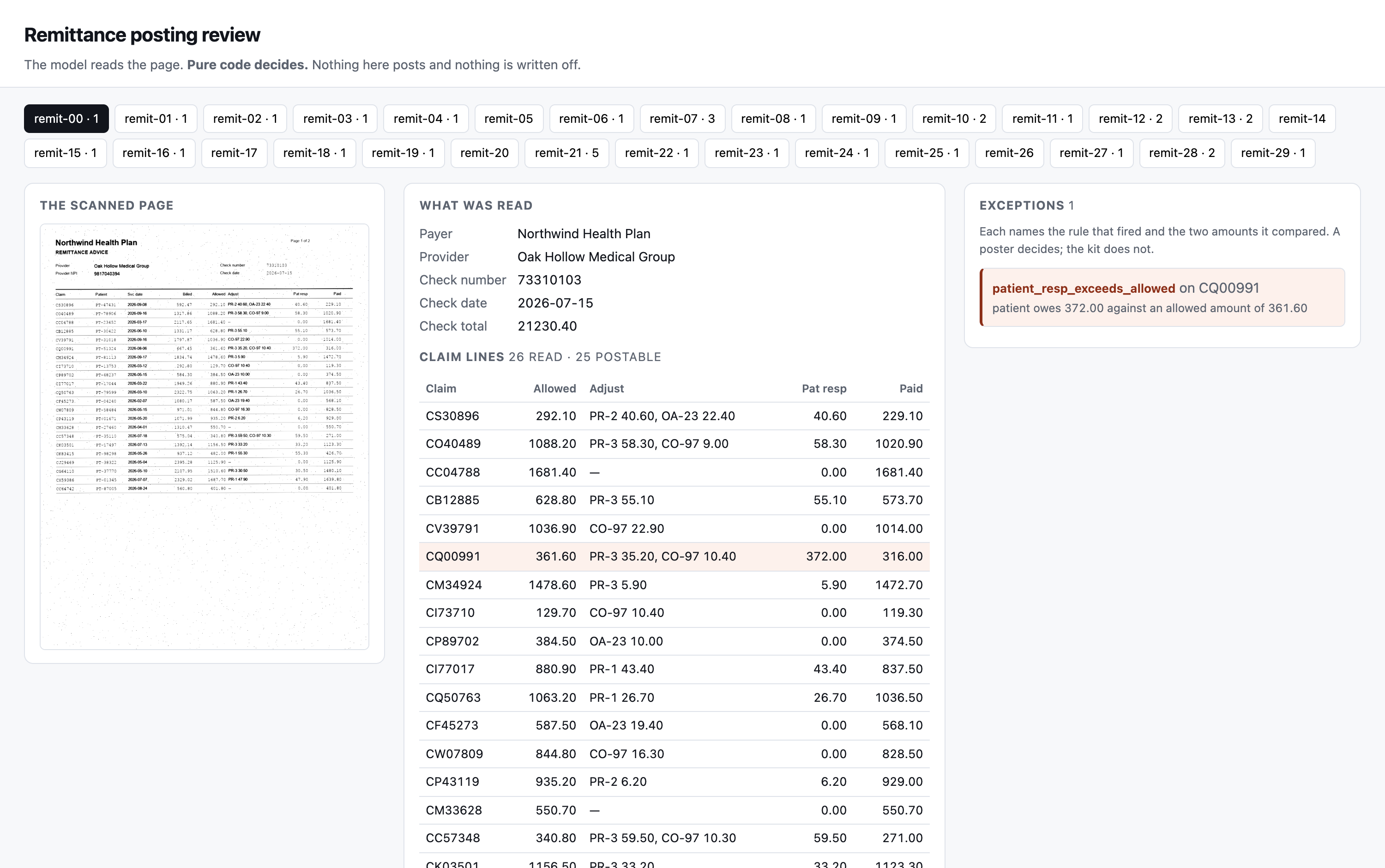Switch to remit-09 · 1 tab
Screen dimensions: 1385x868
click(864, 119)
